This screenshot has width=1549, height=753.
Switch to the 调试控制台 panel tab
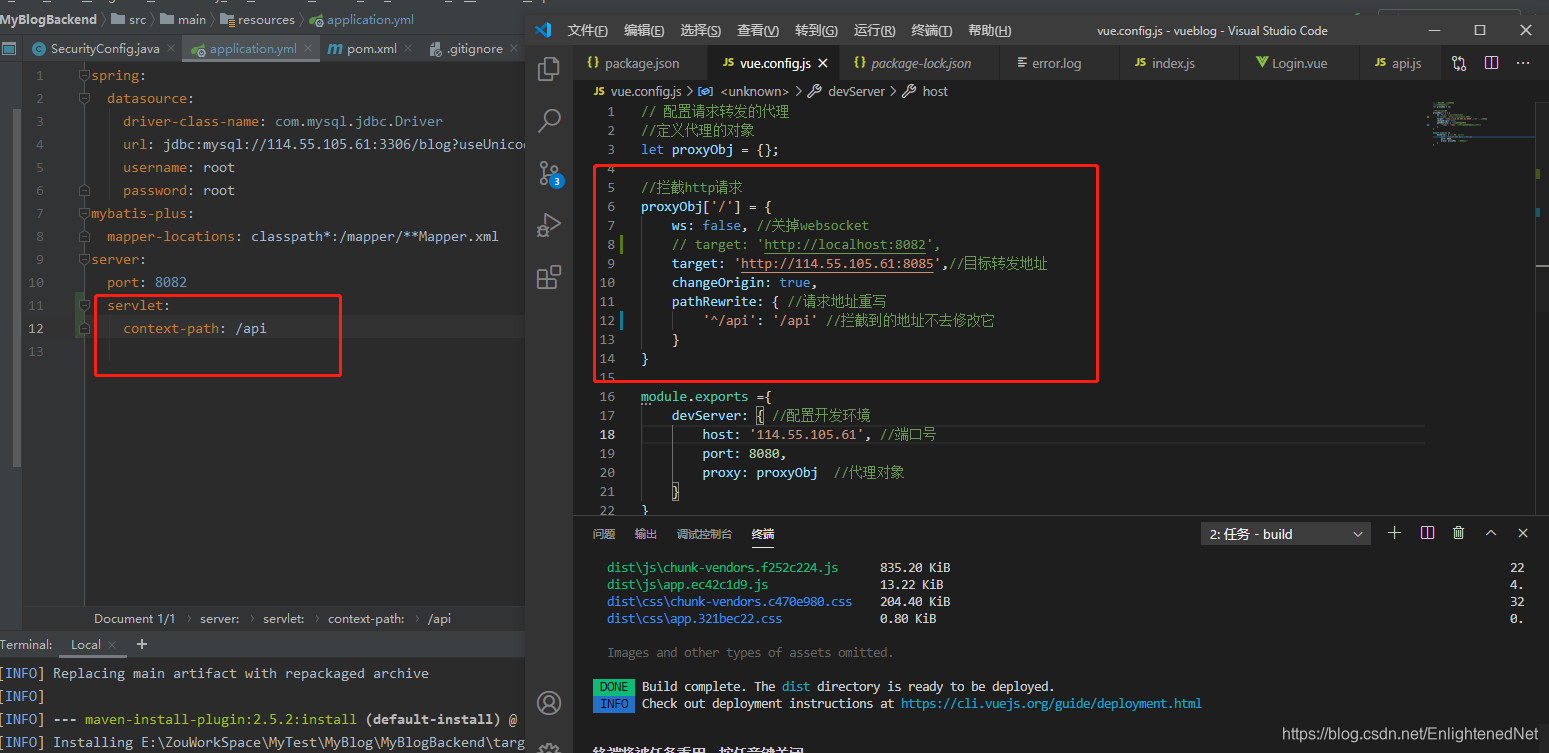point(704,534)
